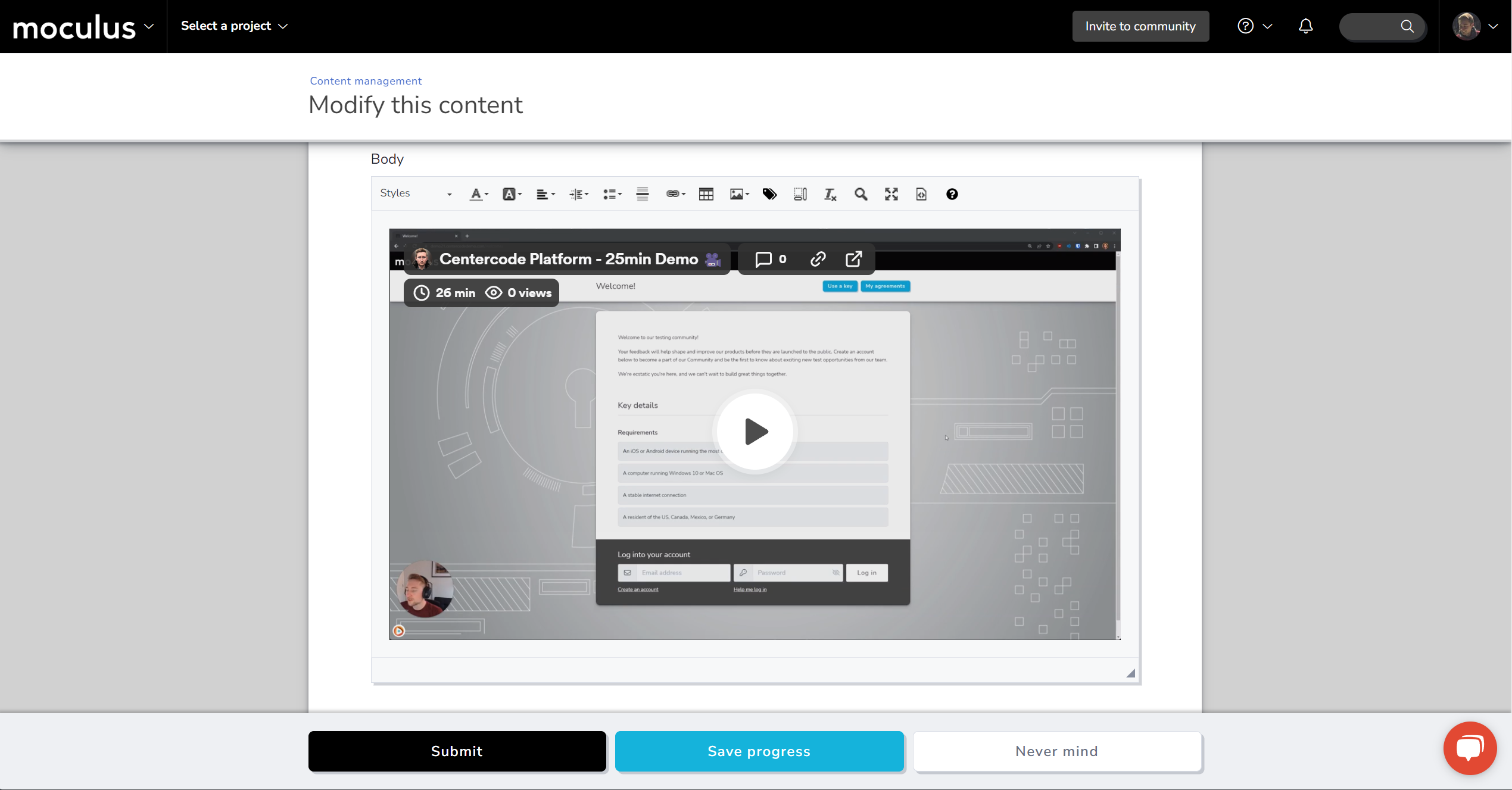The image size is (1512, 790).
Task: Open find and replace magnifier
Action: (861, 194)
